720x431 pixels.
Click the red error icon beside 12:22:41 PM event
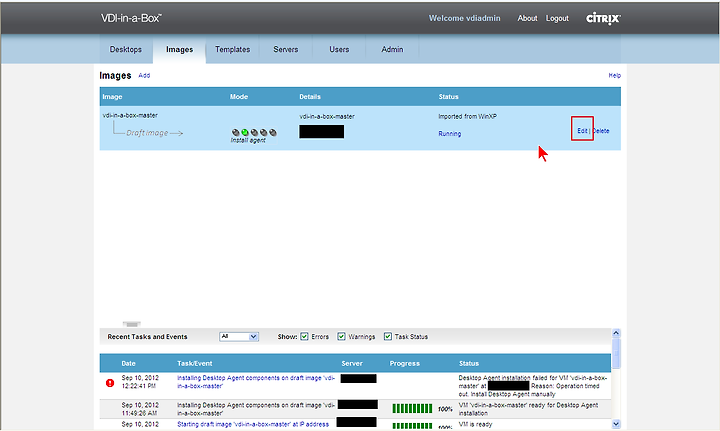click(x=110, y=382)
